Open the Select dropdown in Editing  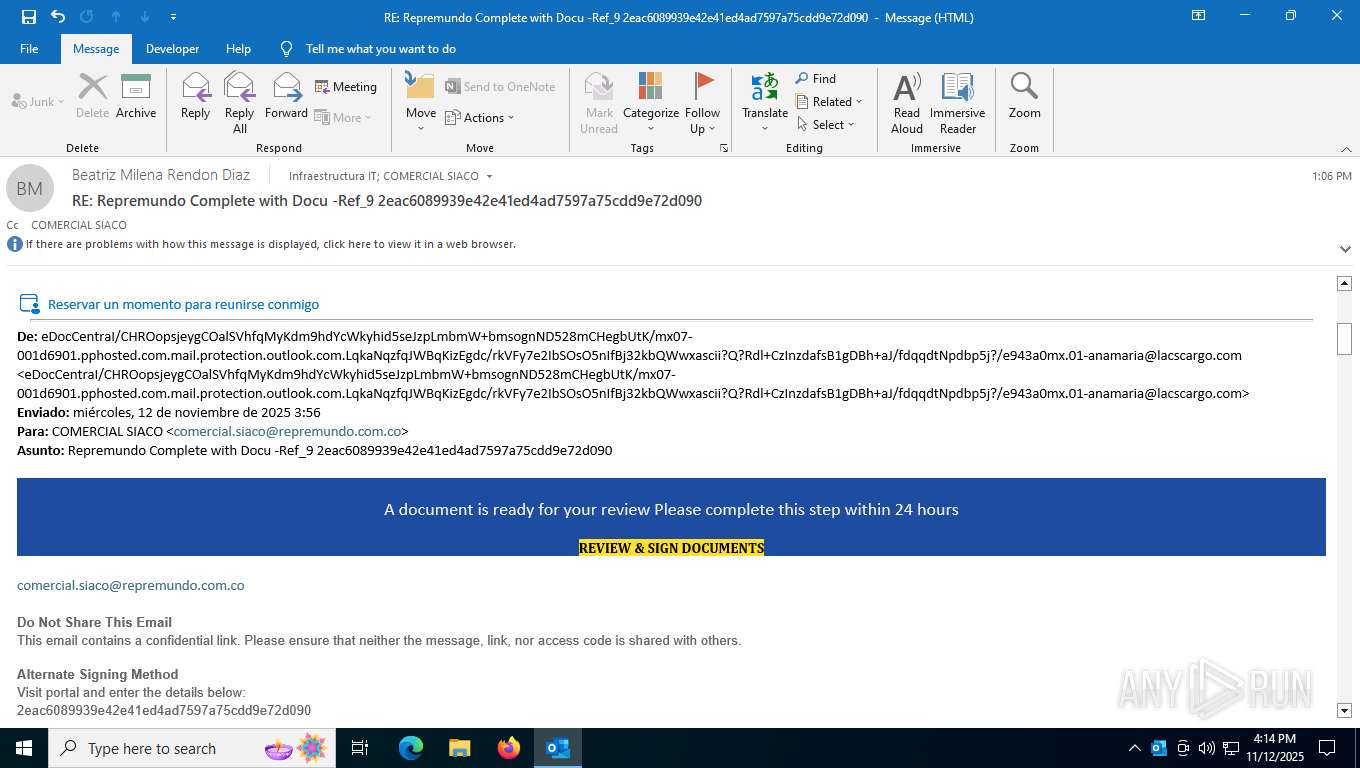(826, 125)
